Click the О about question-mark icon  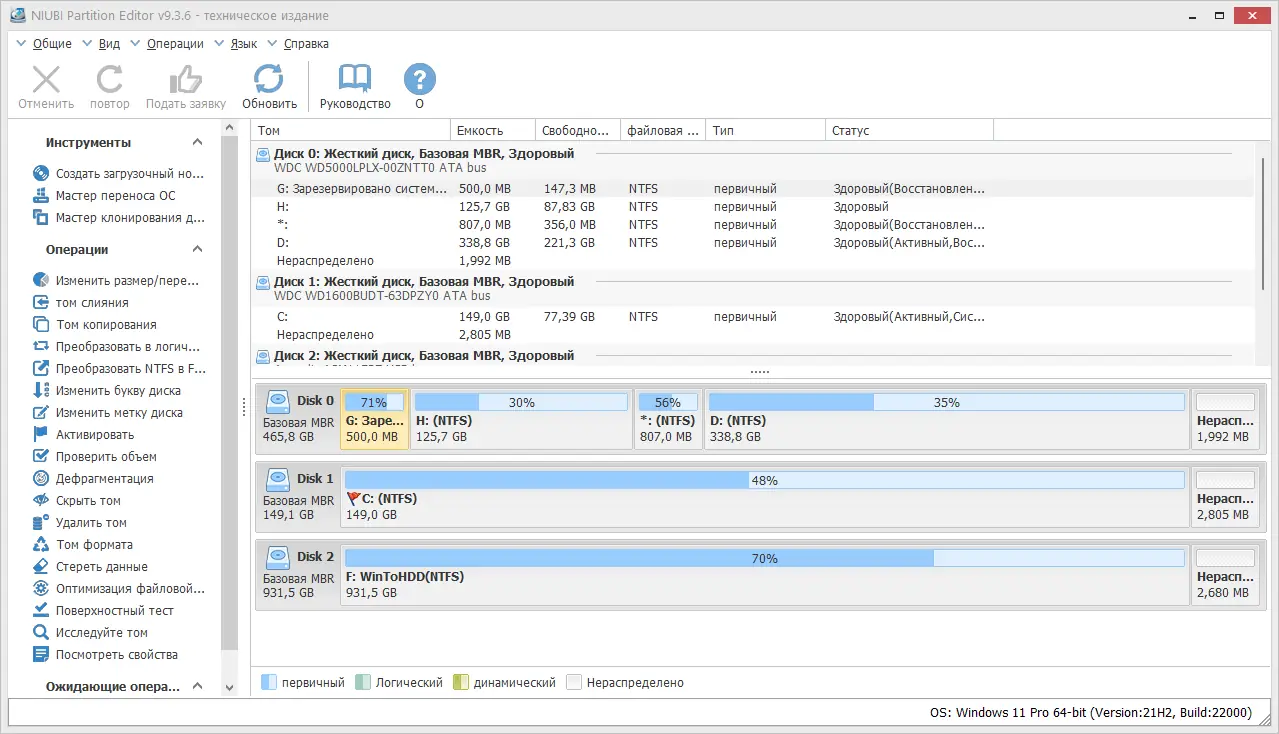tap(419, 79)
